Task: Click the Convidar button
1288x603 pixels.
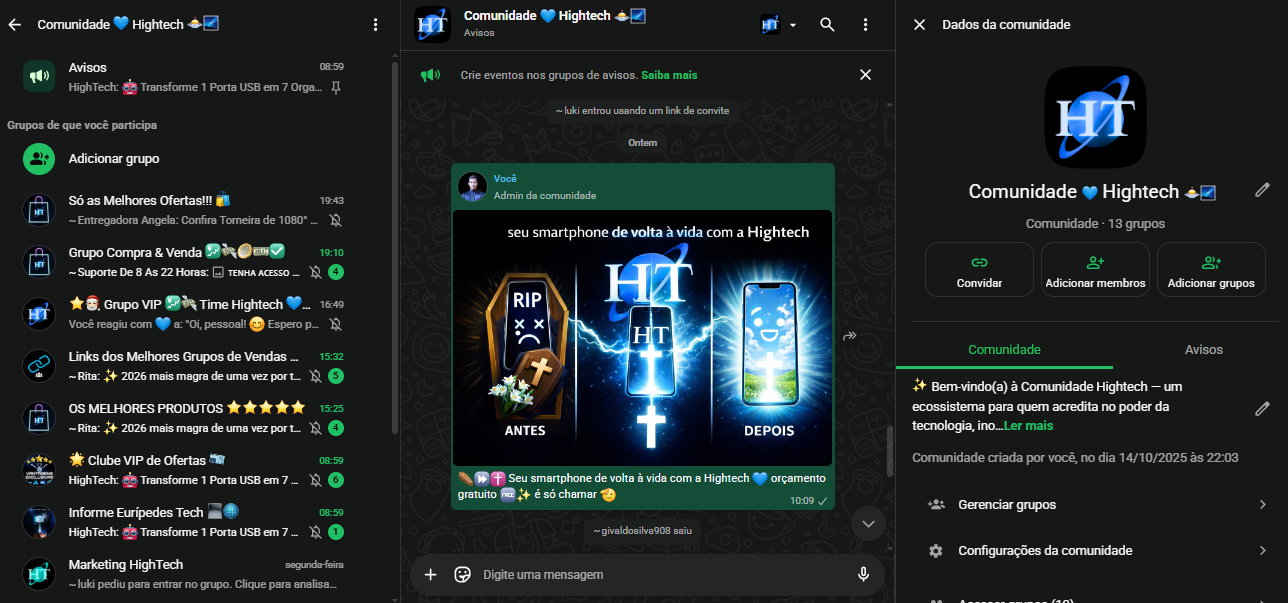Action: click(x=979, y=270)
